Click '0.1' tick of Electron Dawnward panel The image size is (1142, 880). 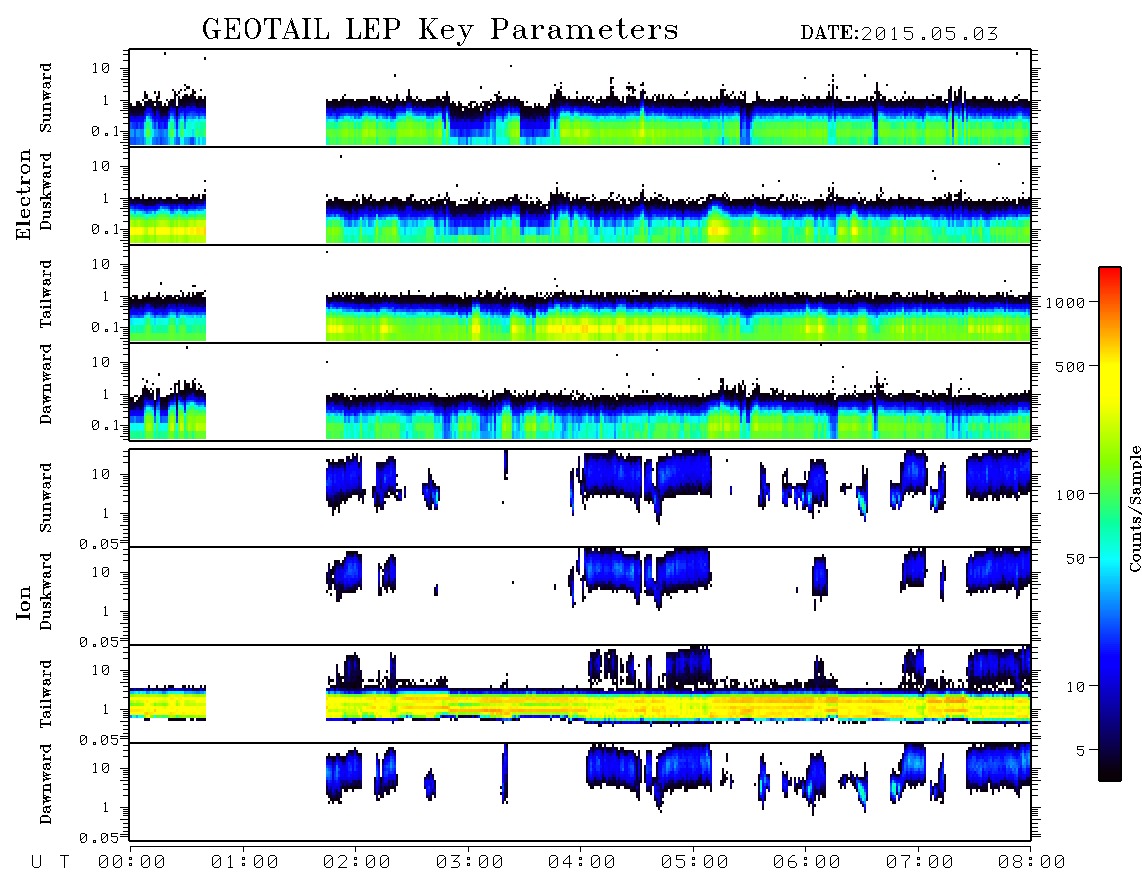click(105, 425)
